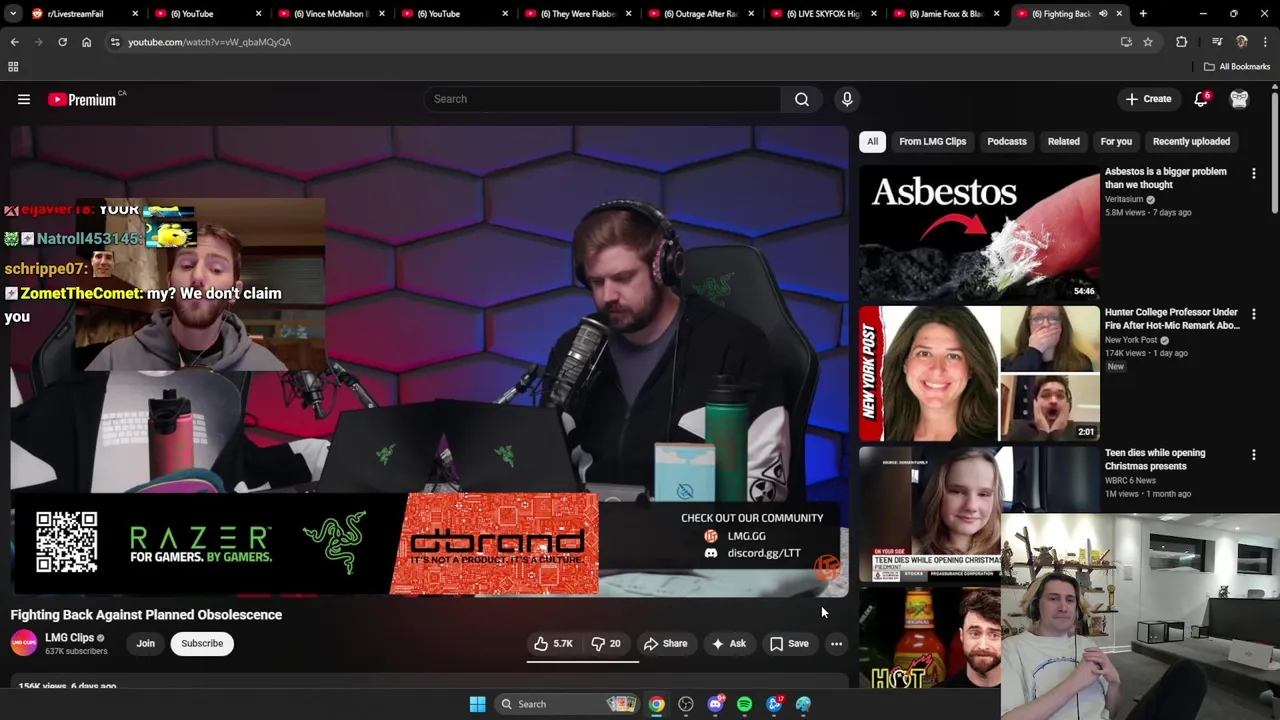Open the YouTube account avatar menu
Image resolution: width=1280 pixels, height=720 pixels.
[1239, 99]
